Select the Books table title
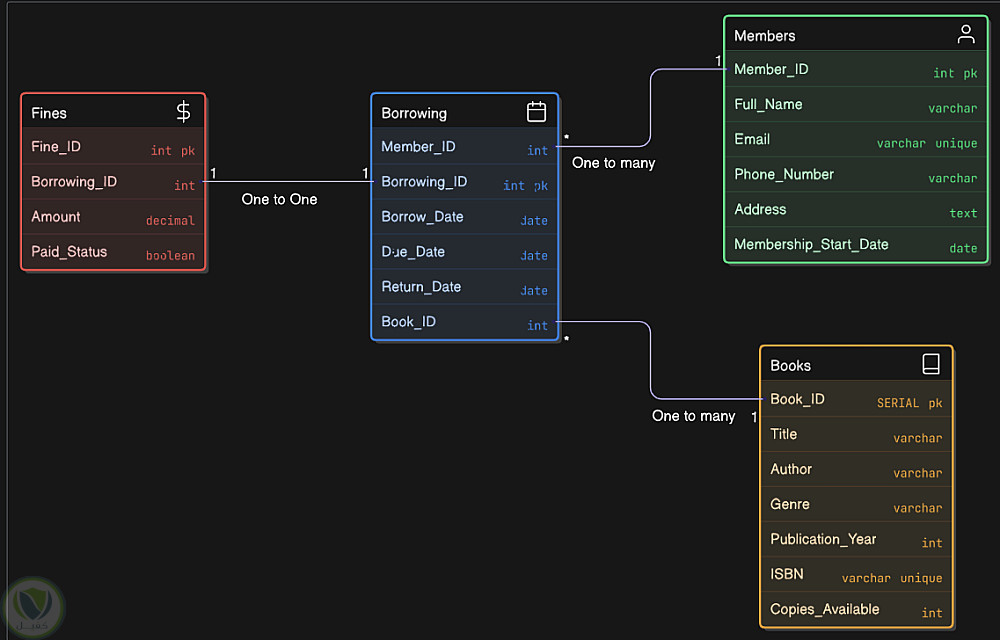The width and height of the screenshot is (1000, 640). click(x=791, y=366)
